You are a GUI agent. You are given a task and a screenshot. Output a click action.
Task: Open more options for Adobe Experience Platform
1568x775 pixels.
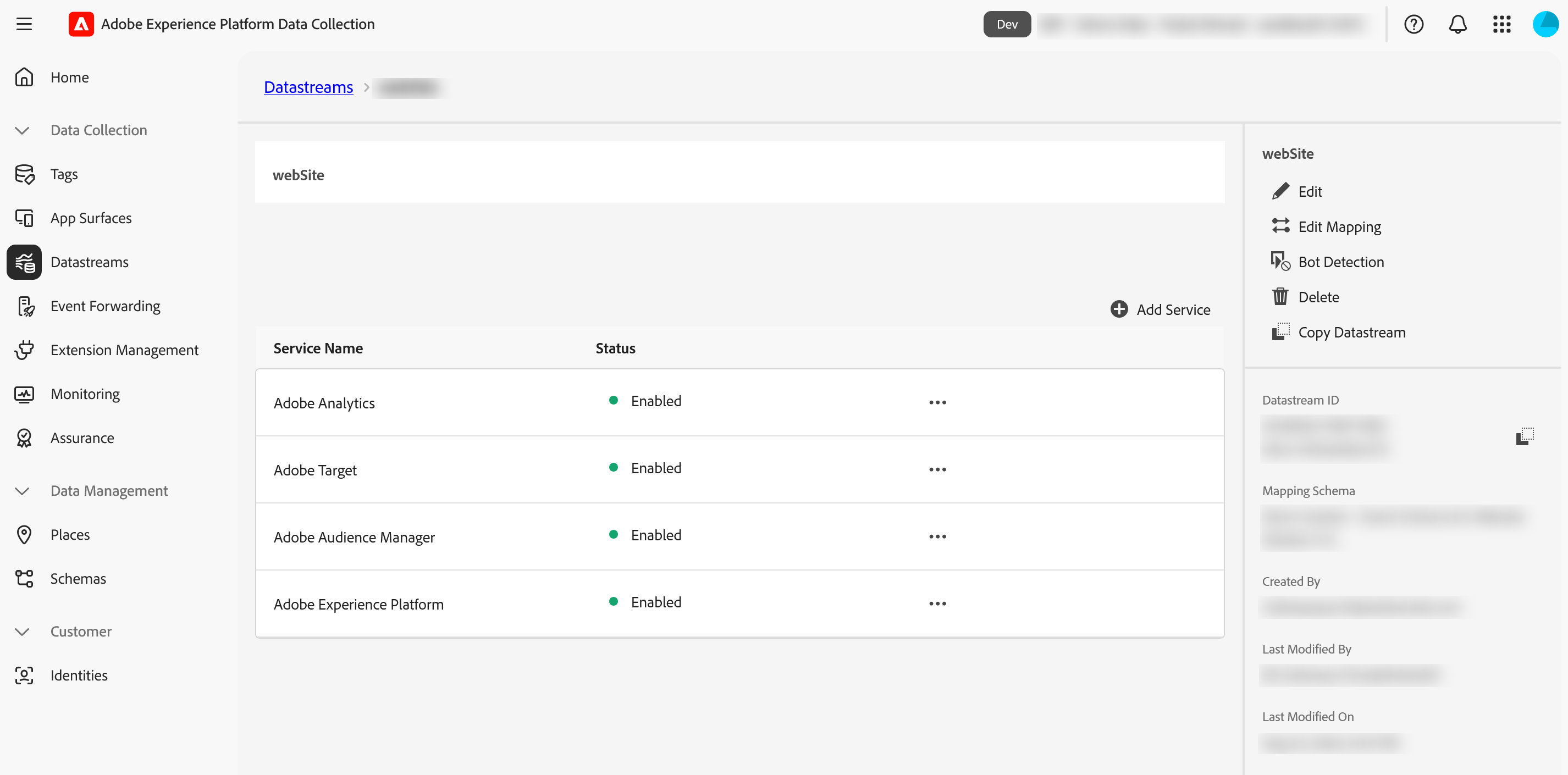tap(937, 603)
